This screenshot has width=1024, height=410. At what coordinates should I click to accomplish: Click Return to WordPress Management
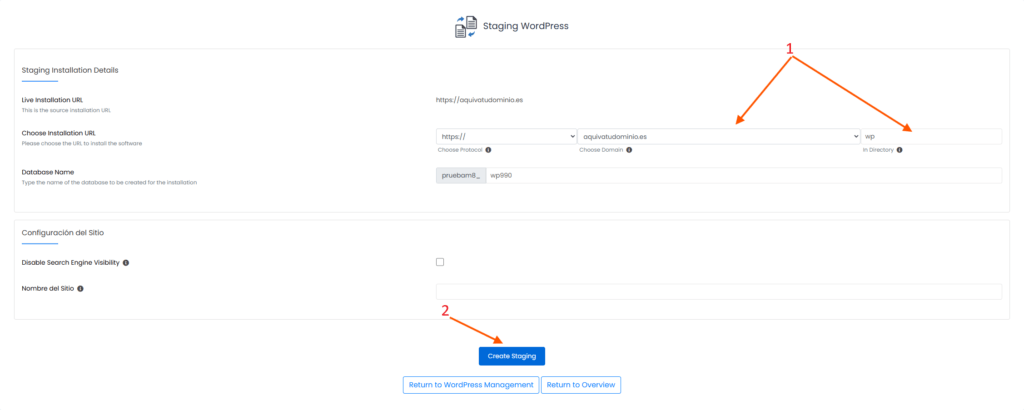click(x=471, y=385)
